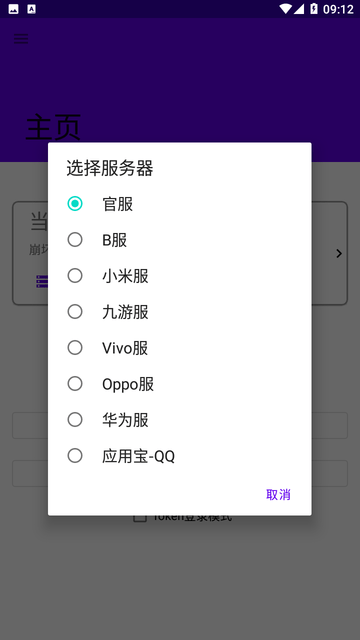Tap the first input field behind the dialog
The image size is (360, 640).
[180, 425]
